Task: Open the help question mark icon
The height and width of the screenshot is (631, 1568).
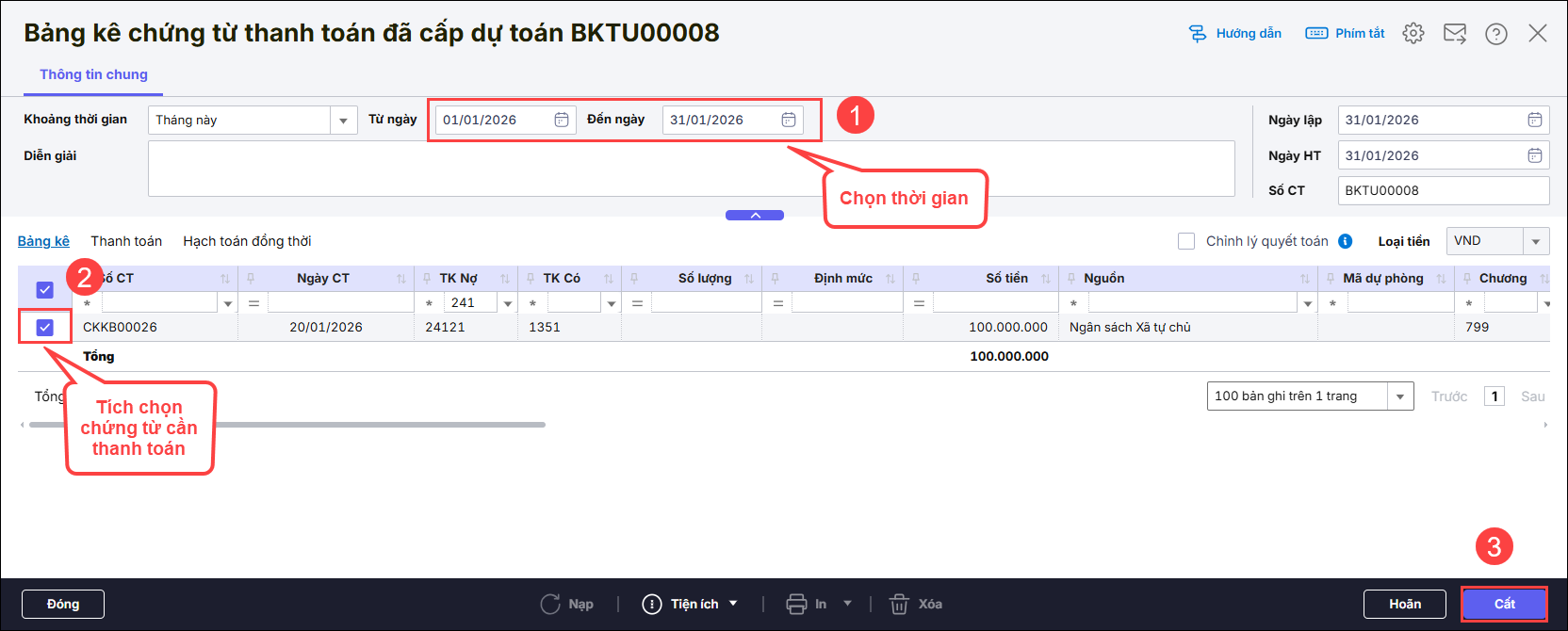Action: click(1496, 34)
